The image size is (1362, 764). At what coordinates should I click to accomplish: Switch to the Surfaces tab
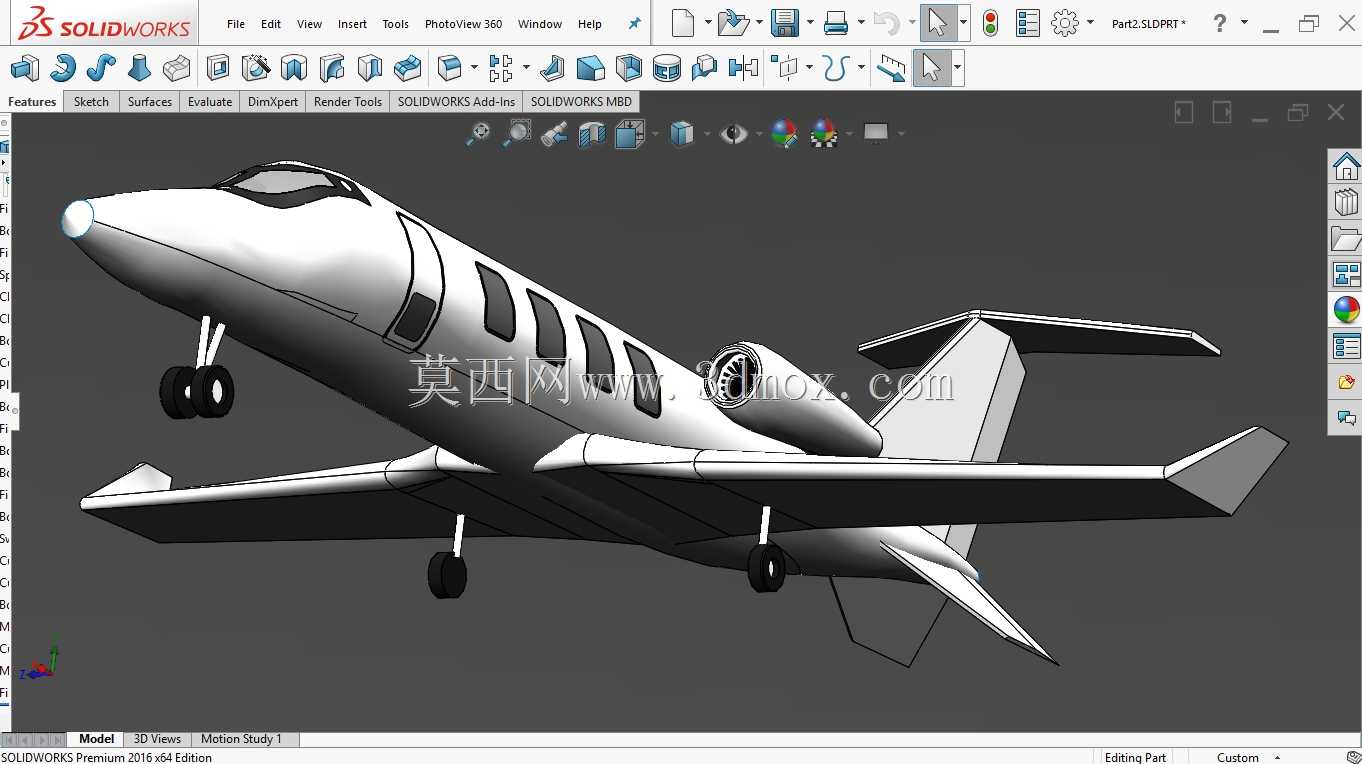[149, 102]
